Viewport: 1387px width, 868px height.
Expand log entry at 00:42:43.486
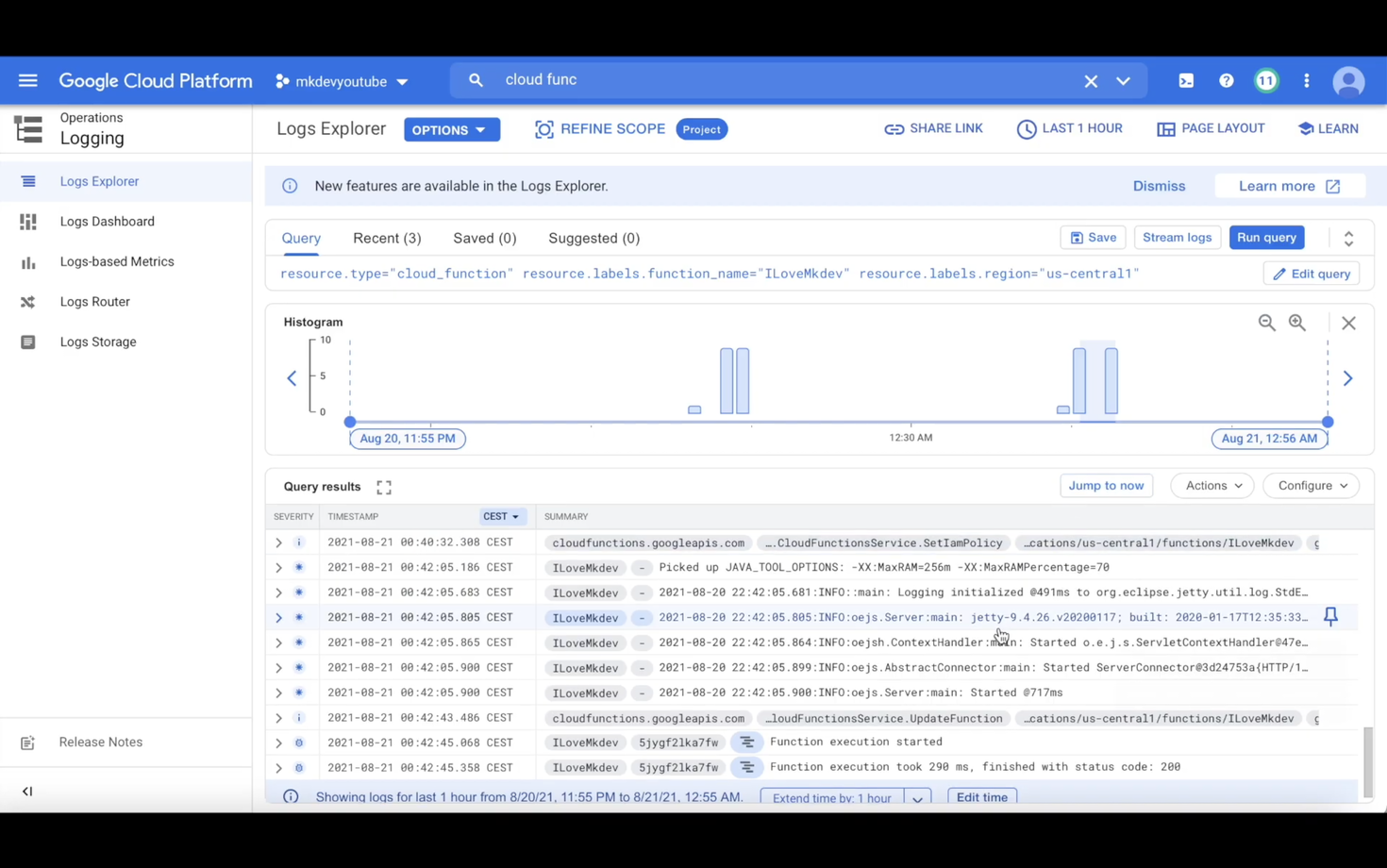point(278,718)
